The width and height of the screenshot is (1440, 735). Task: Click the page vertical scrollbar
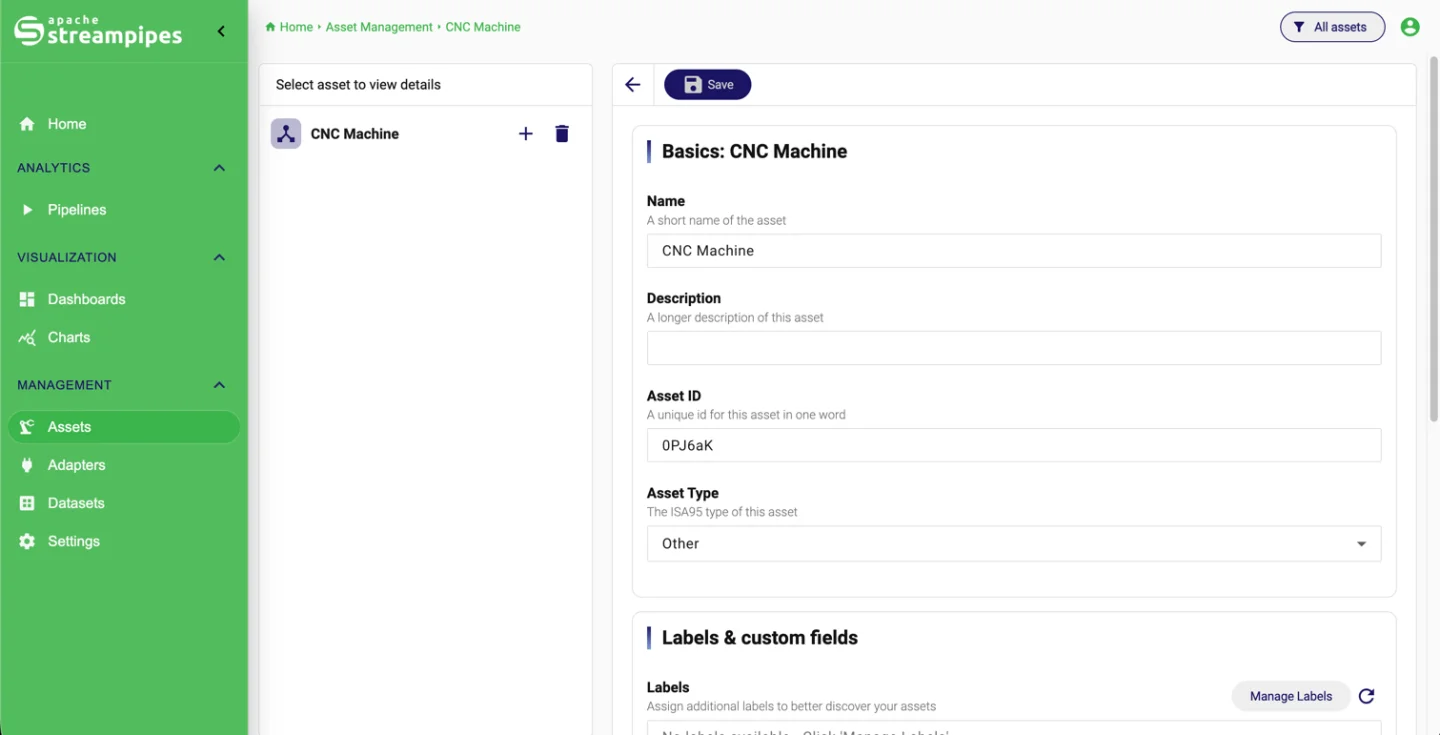pos(1433,240)
